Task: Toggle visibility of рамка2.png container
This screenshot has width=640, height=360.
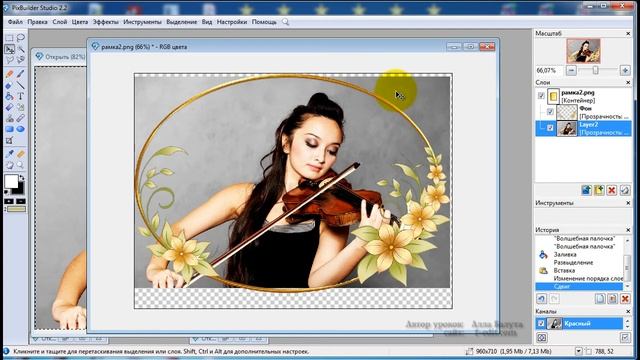Action: click(x=541, y=96)
